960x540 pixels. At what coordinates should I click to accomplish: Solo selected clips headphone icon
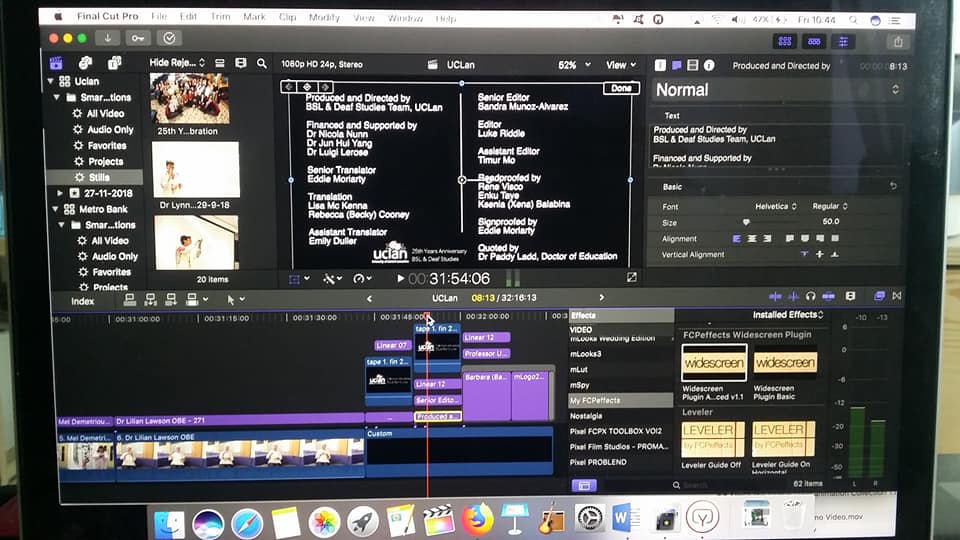811,296
